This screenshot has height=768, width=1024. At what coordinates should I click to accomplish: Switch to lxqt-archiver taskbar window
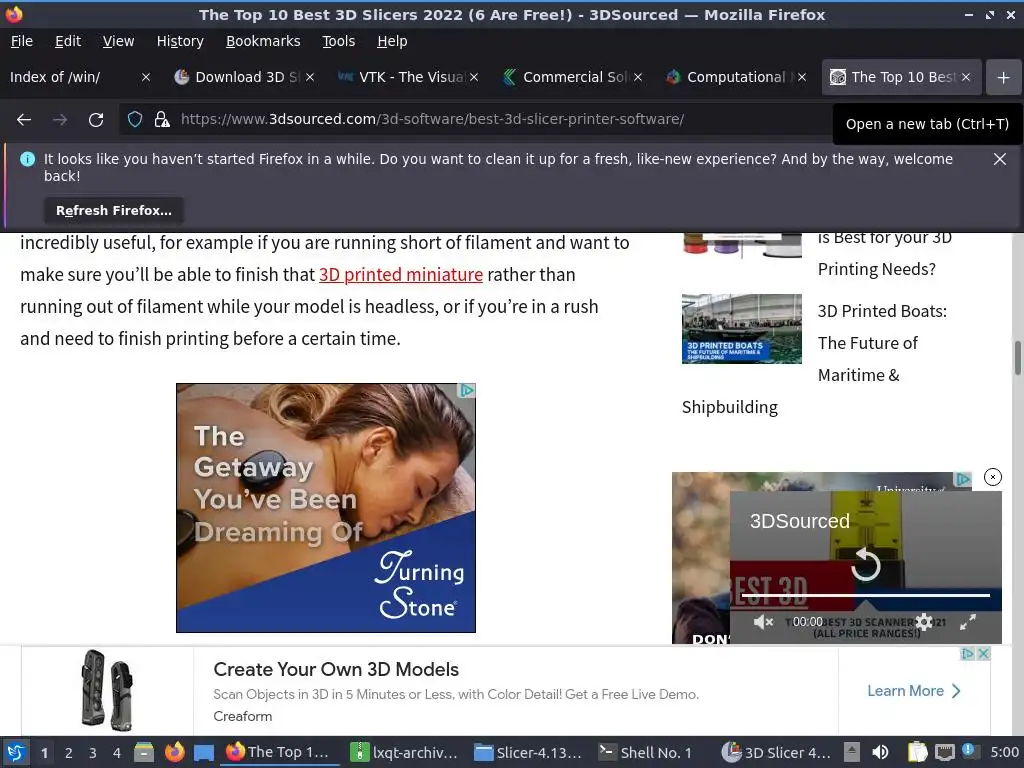[404, 752]
